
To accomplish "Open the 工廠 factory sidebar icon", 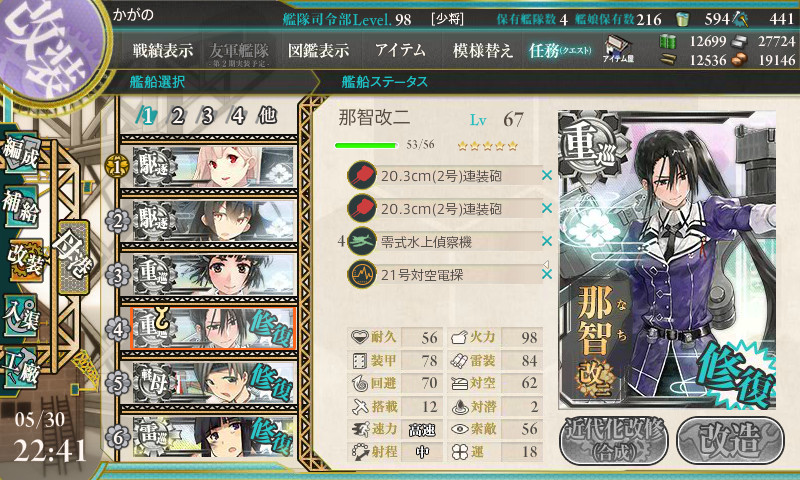I will (20, 368).
